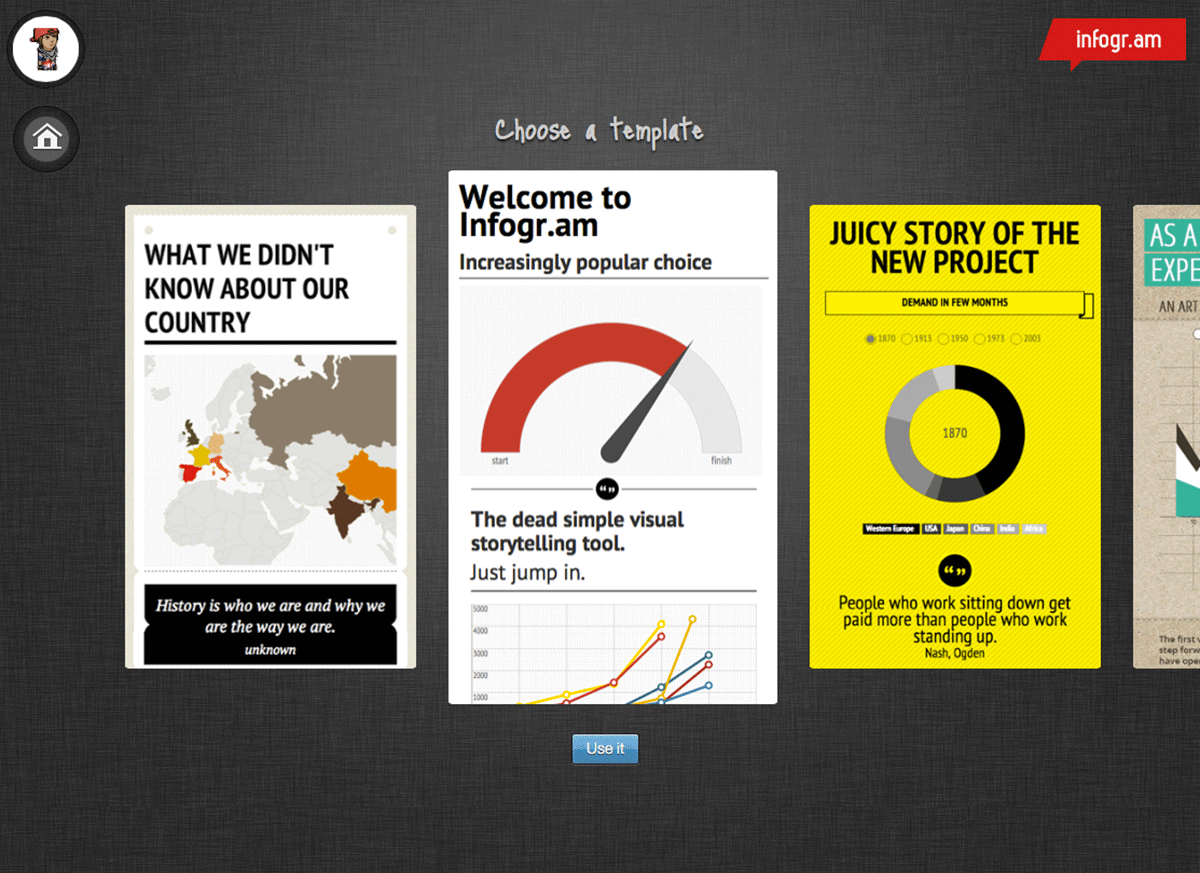Click the quote icon in Welcome template
The height and width of the screenshot is (873, 1200).
point(608,489)
